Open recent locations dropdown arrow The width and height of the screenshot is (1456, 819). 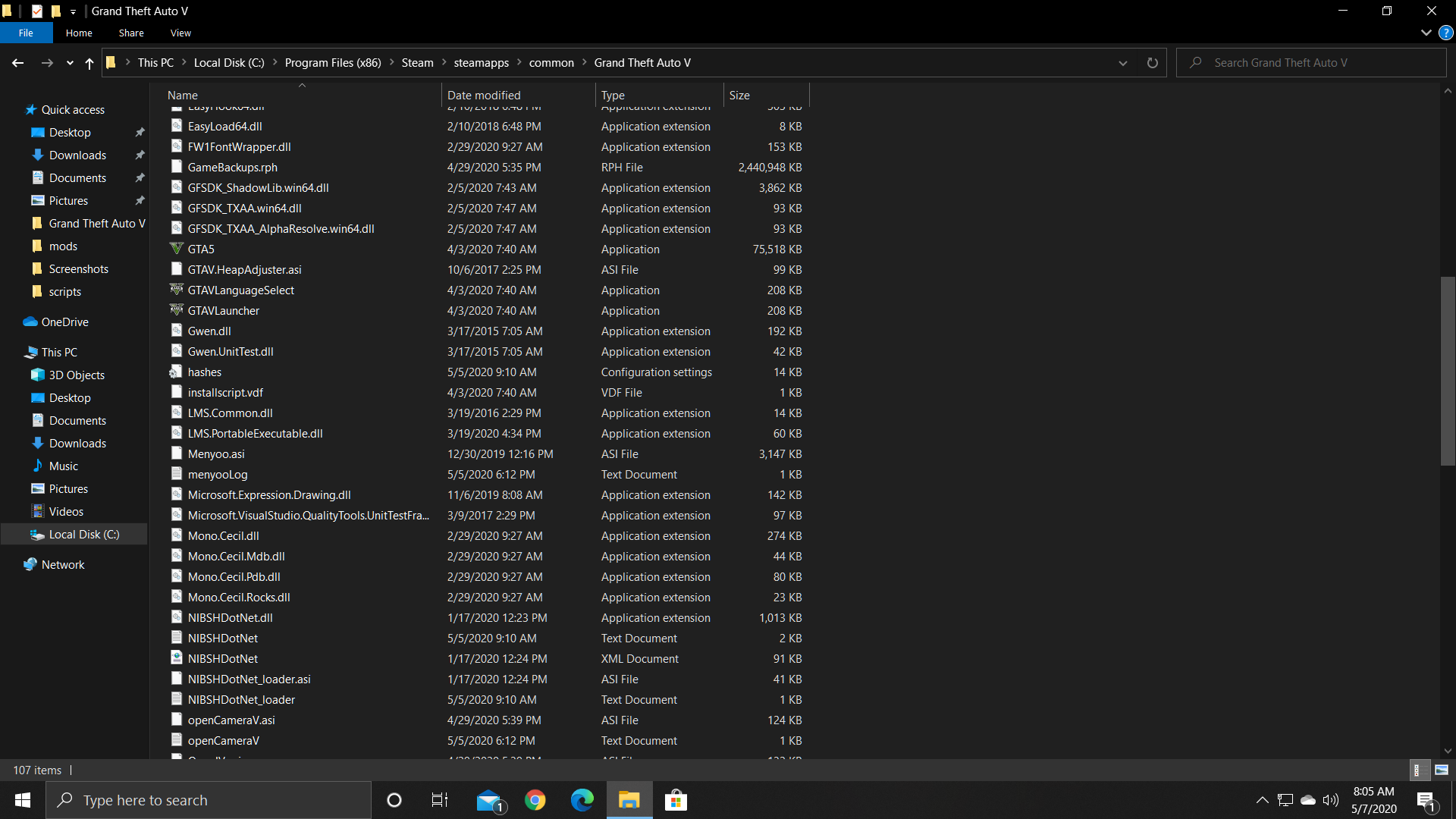coord(70,63)
